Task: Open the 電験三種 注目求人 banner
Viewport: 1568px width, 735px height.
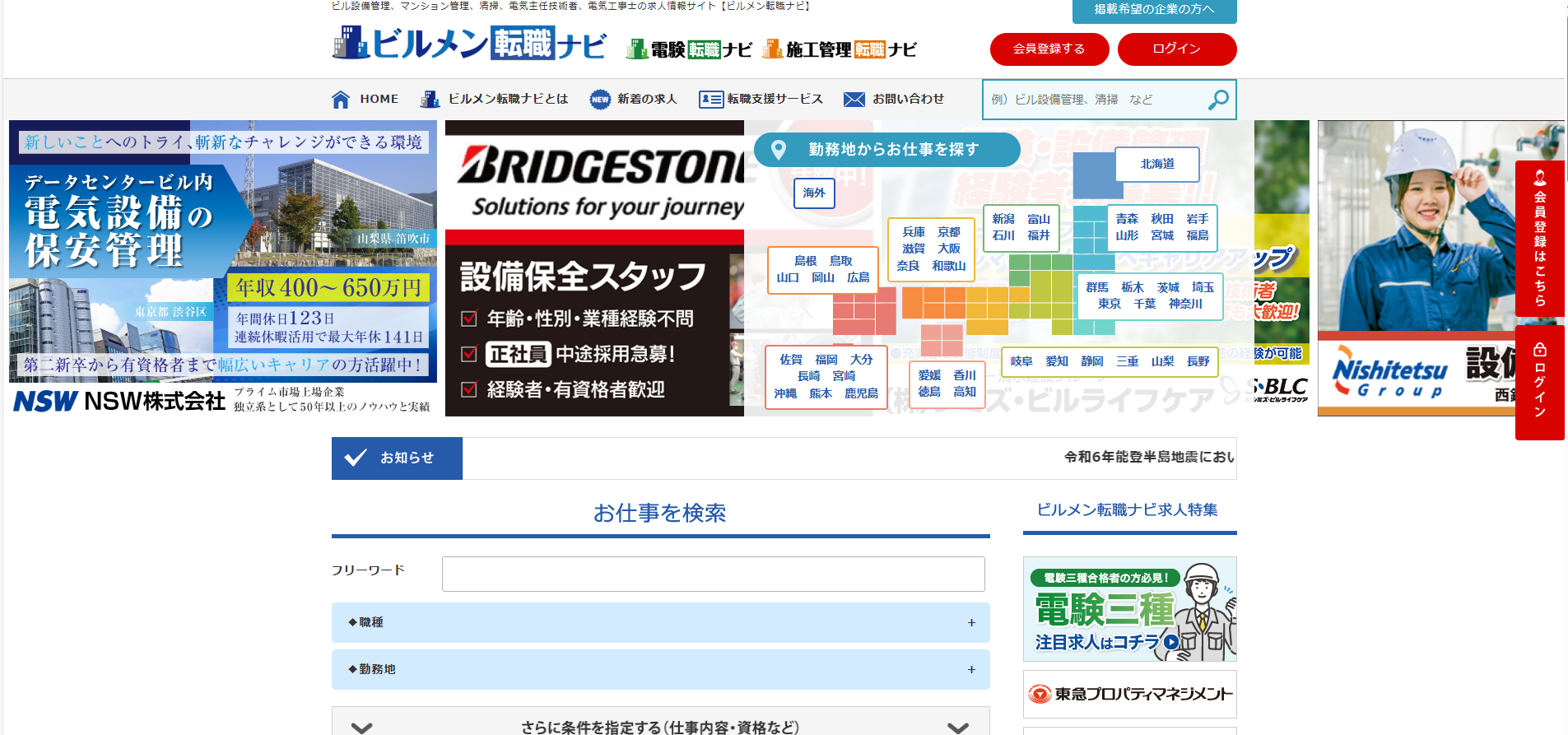Action: point(1129,609)
